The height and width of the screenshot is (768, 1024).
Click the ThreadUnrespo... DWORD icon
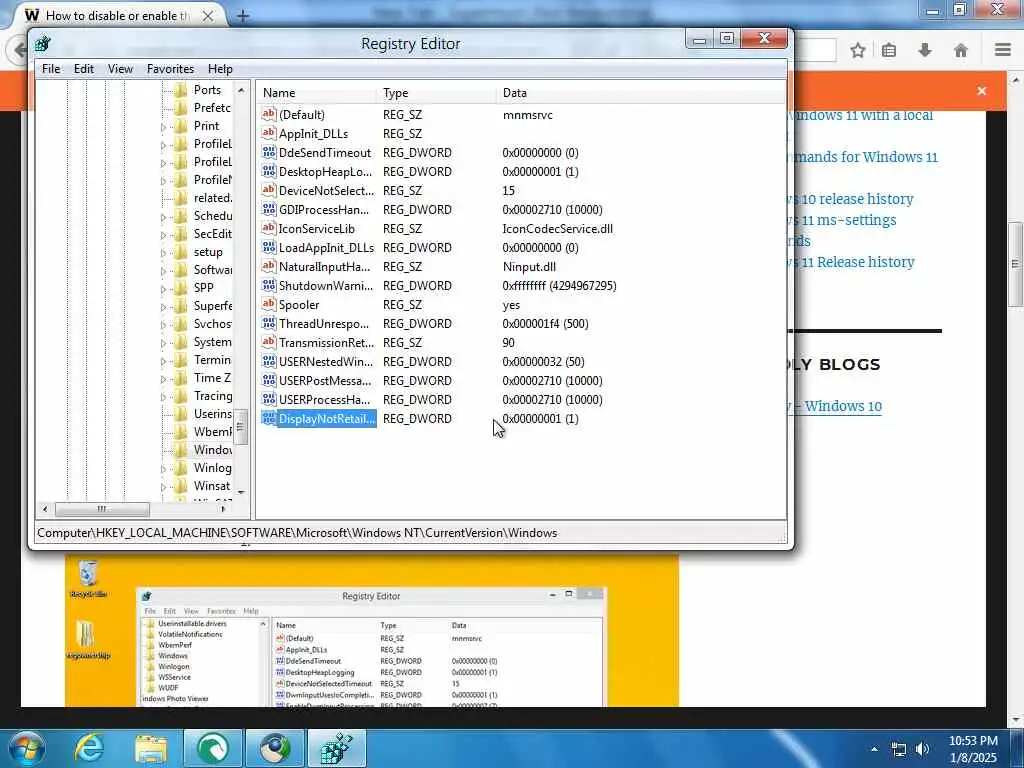[x=268, y=323]
